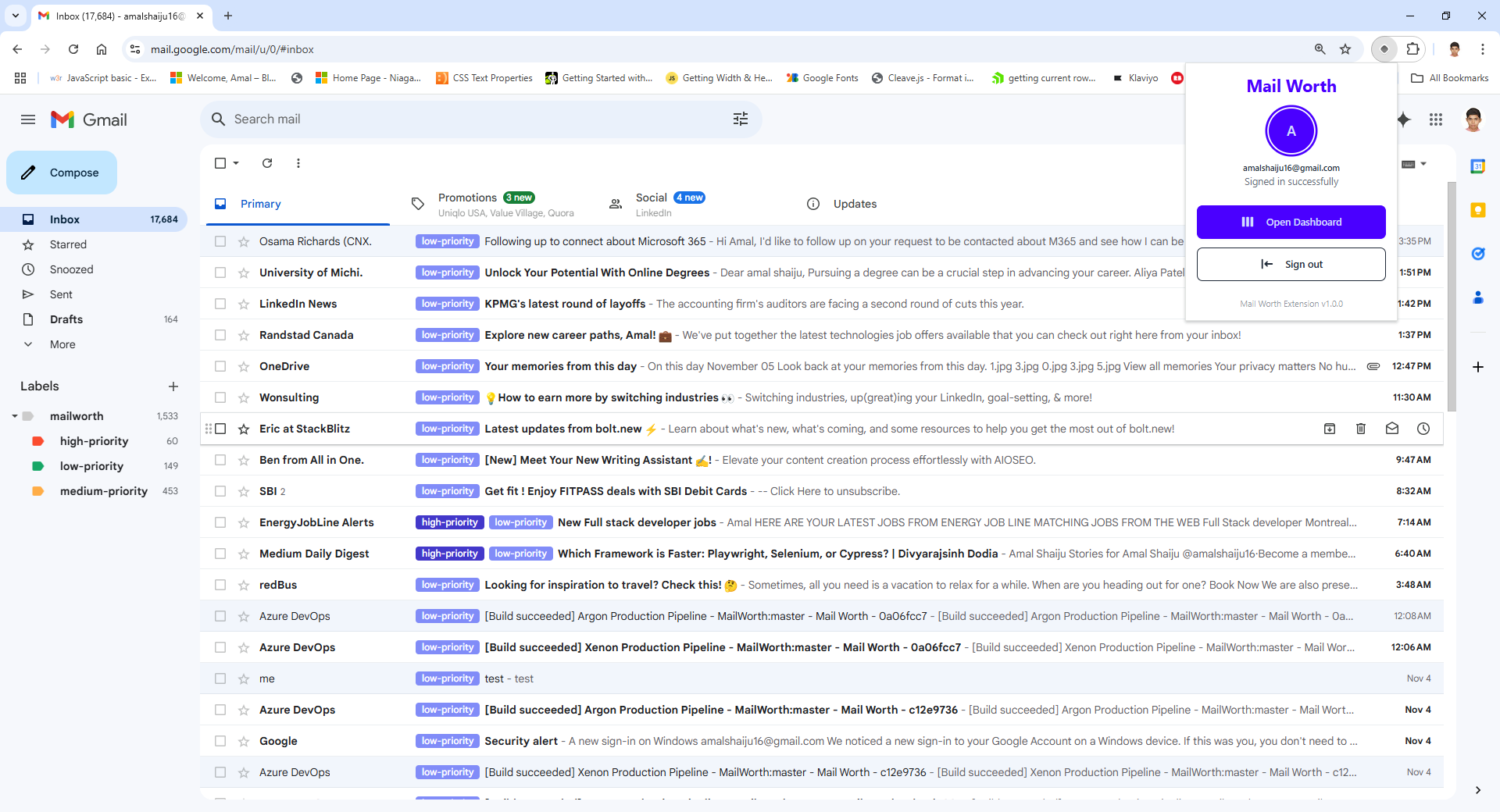Click the browser address bar URL
Viewport: 1500px width, 812px height.
(232, 49)
